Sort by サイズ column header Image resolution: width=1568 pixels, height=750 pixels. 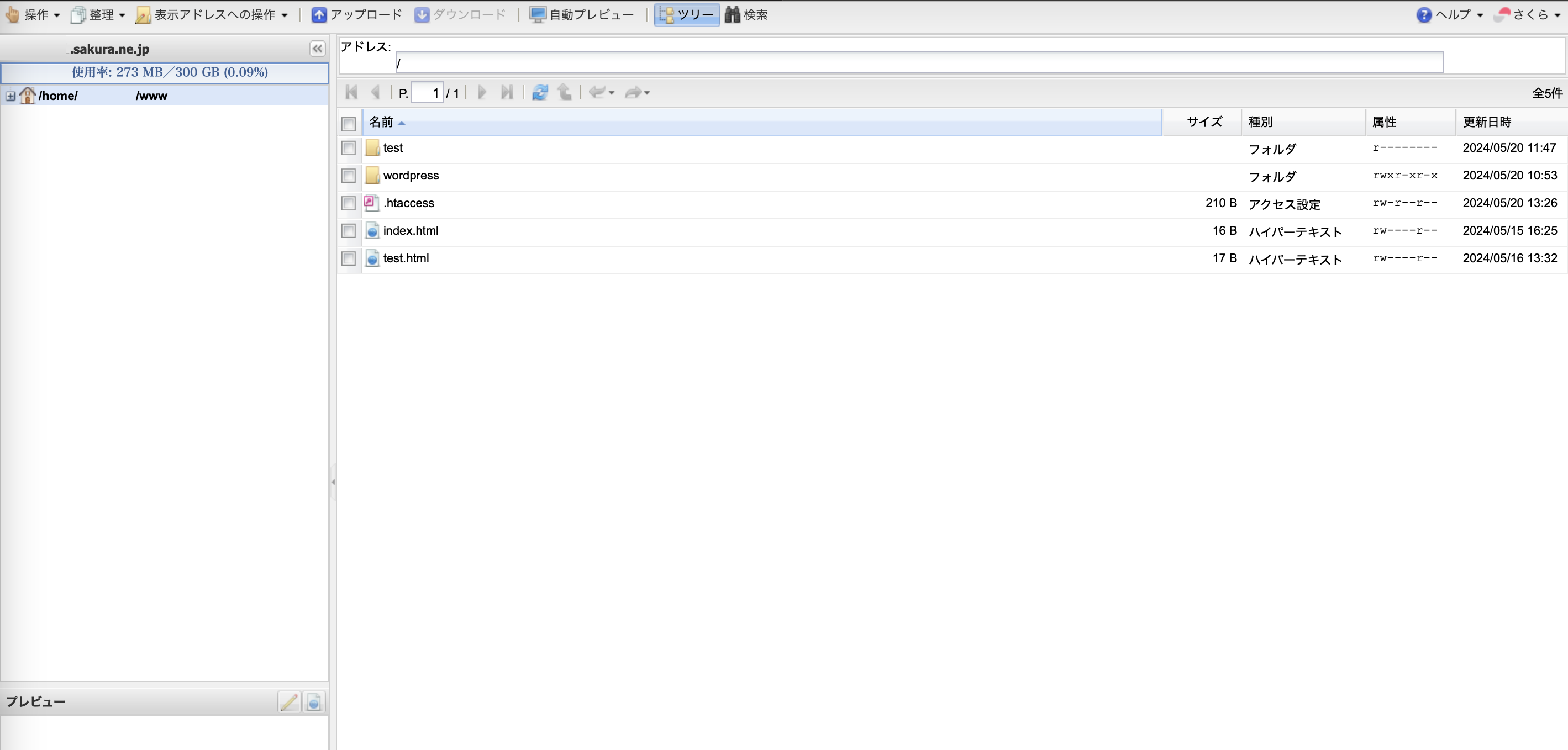point(1202,122)
